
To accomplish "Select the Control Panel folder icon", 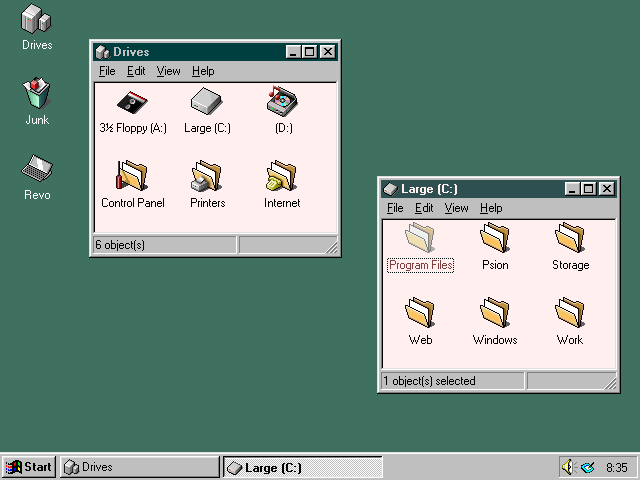I will [132, 177].
